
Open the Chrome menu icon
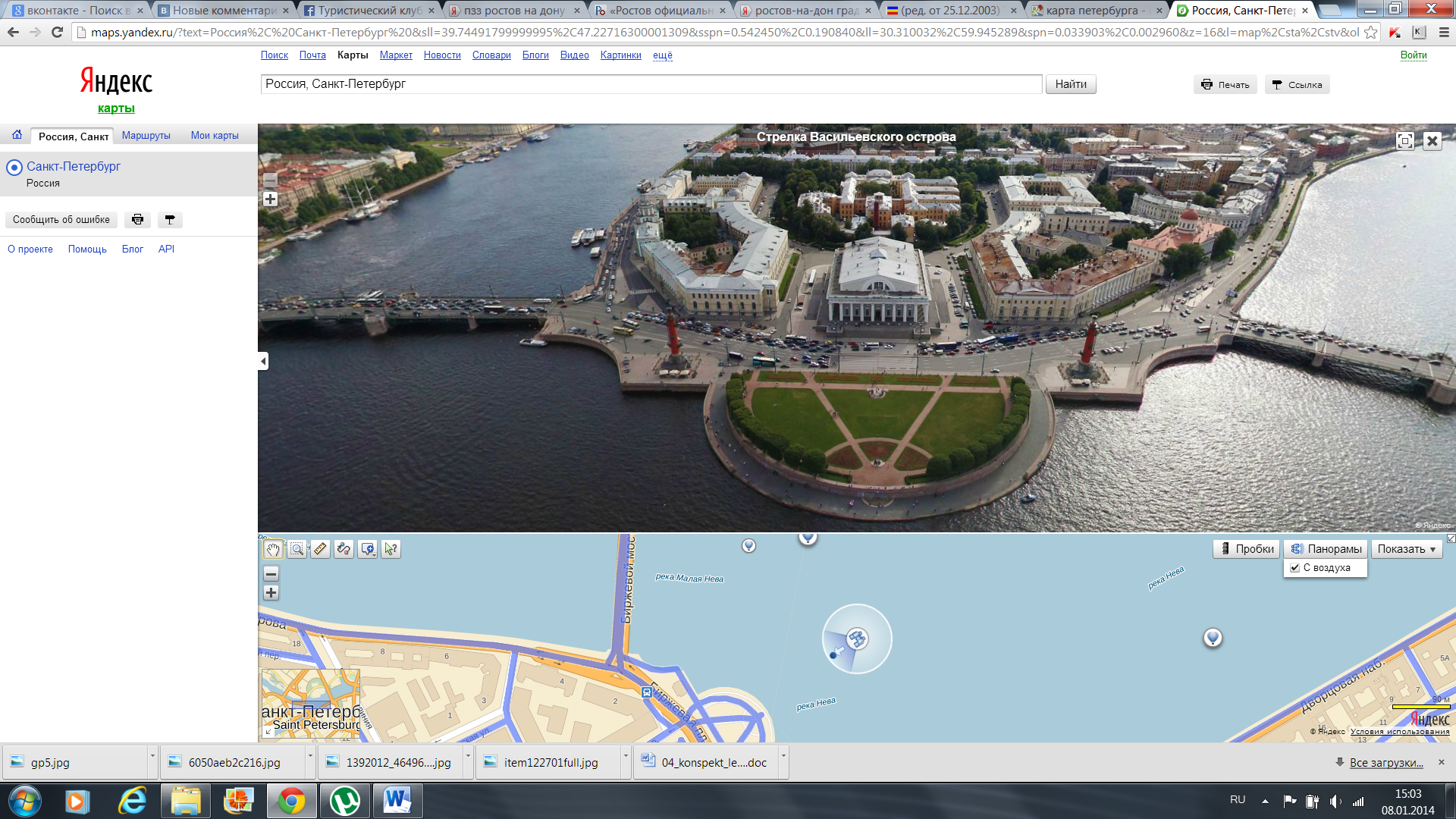point(1443,33)
